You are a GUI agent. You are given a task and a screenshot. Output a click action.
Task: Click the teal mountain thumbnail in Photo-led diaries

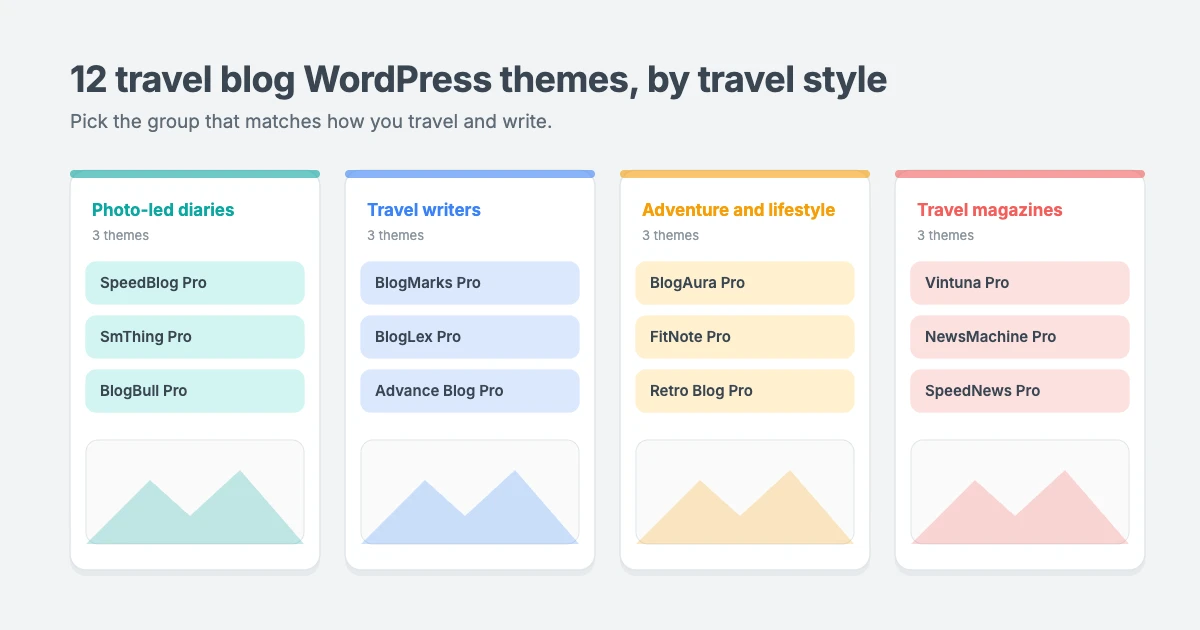[x=195, y=492]
